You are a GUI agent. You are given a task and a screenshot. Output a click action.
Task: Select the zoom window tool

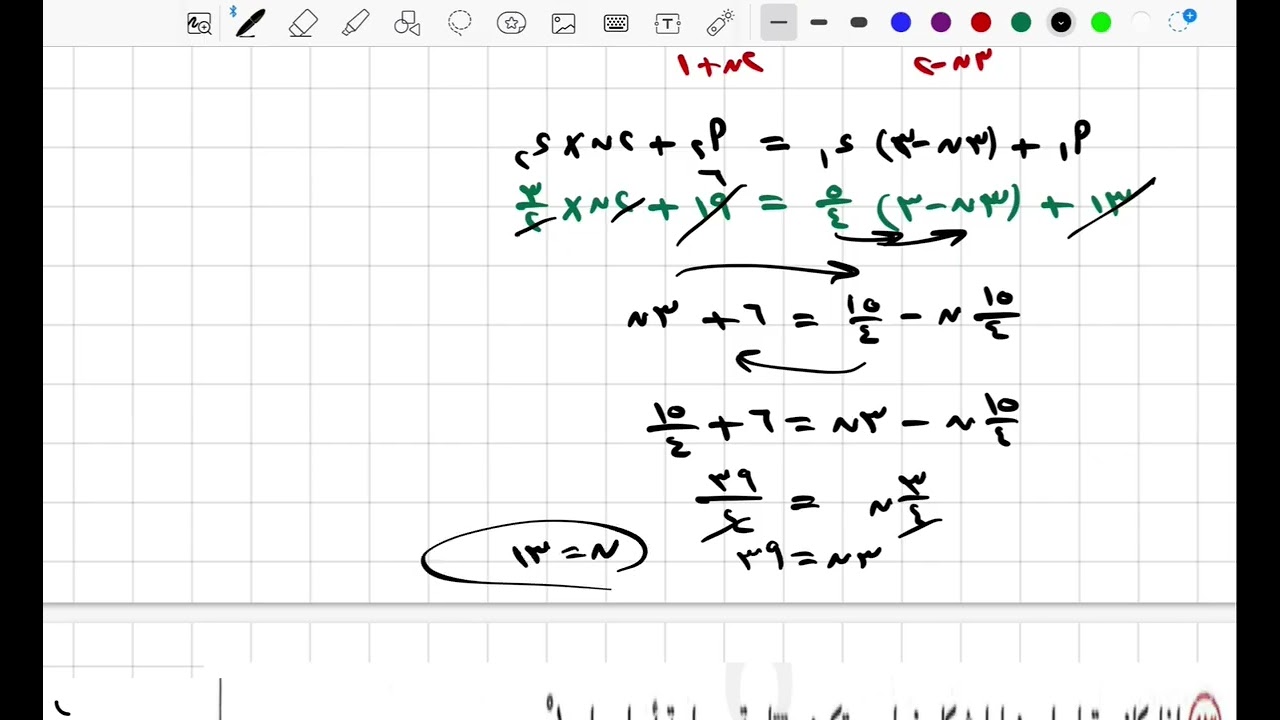pos(199,23)
